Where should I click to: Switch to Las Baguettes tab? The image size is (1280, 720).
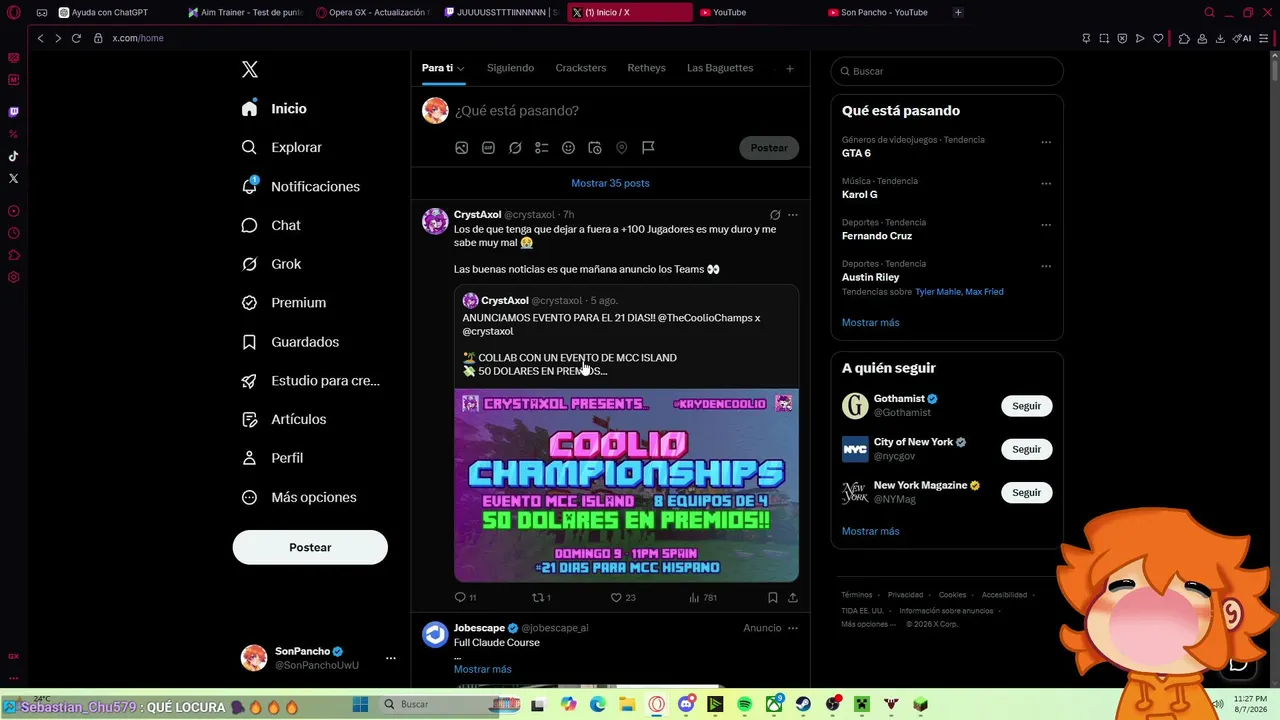[x=720, y=68]
